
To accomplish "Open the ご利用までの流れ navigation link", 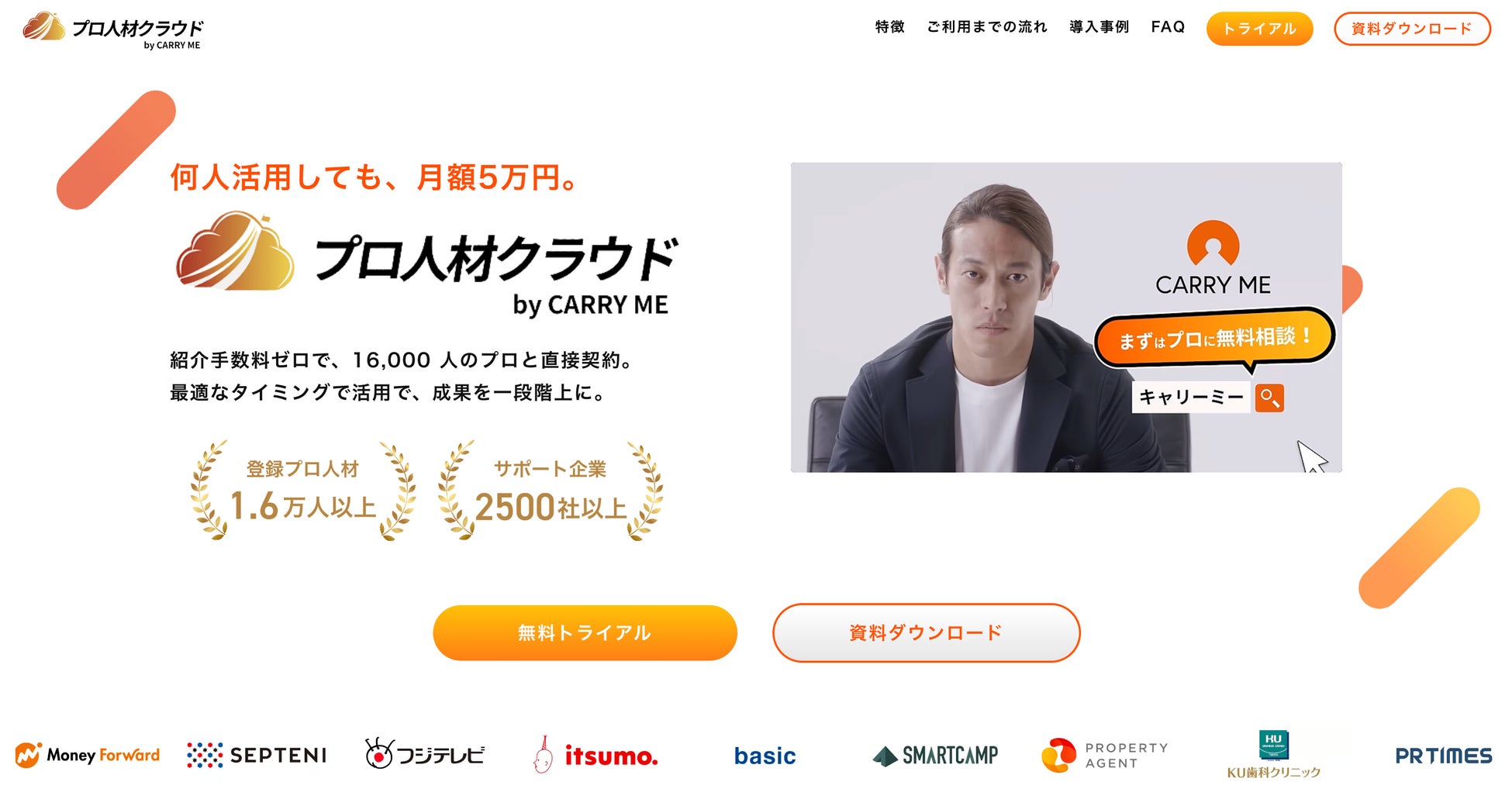I will point(987,27).
